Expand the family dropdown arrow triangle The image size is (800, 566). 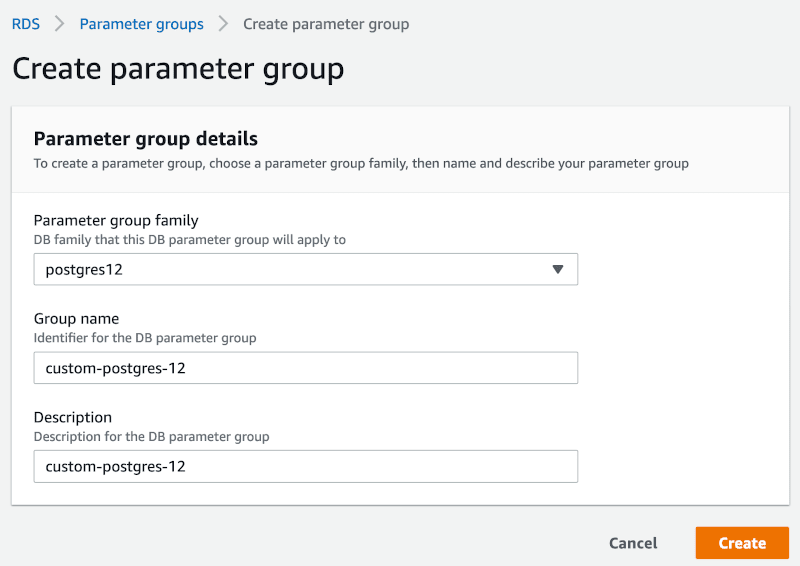(558, 269)
